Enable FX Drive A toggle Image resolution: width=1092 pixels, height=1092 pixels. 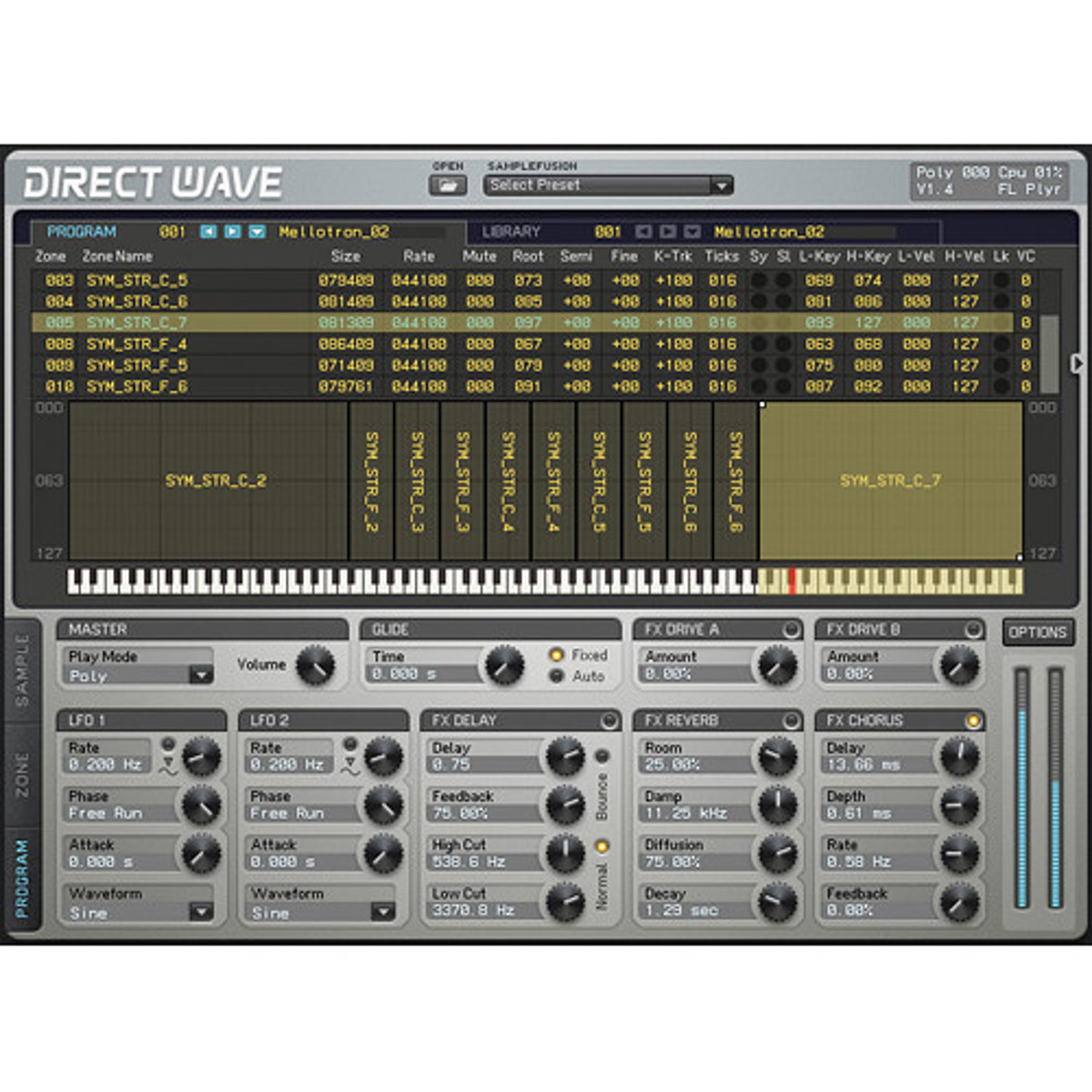pyautogui.click(x=791, y=630)
